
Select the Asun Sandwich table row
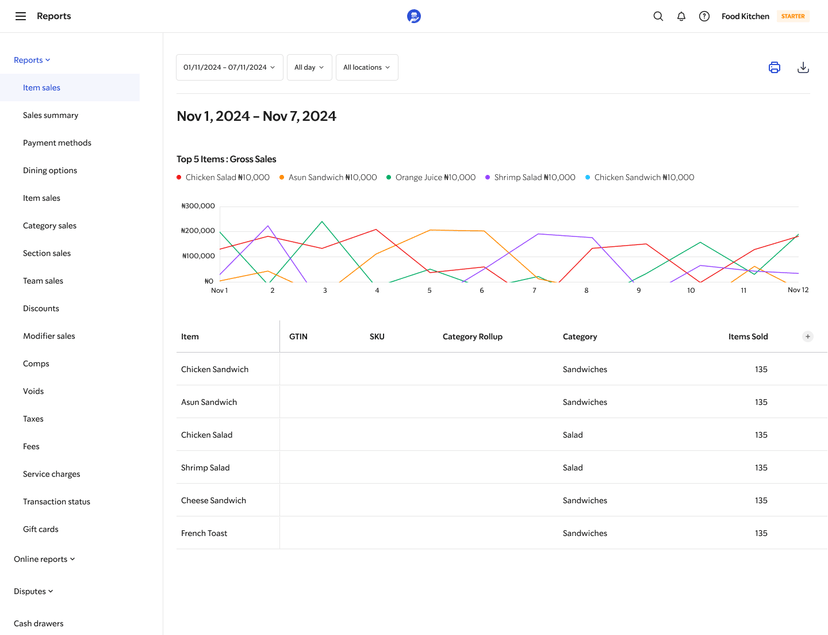coord(502,402)
